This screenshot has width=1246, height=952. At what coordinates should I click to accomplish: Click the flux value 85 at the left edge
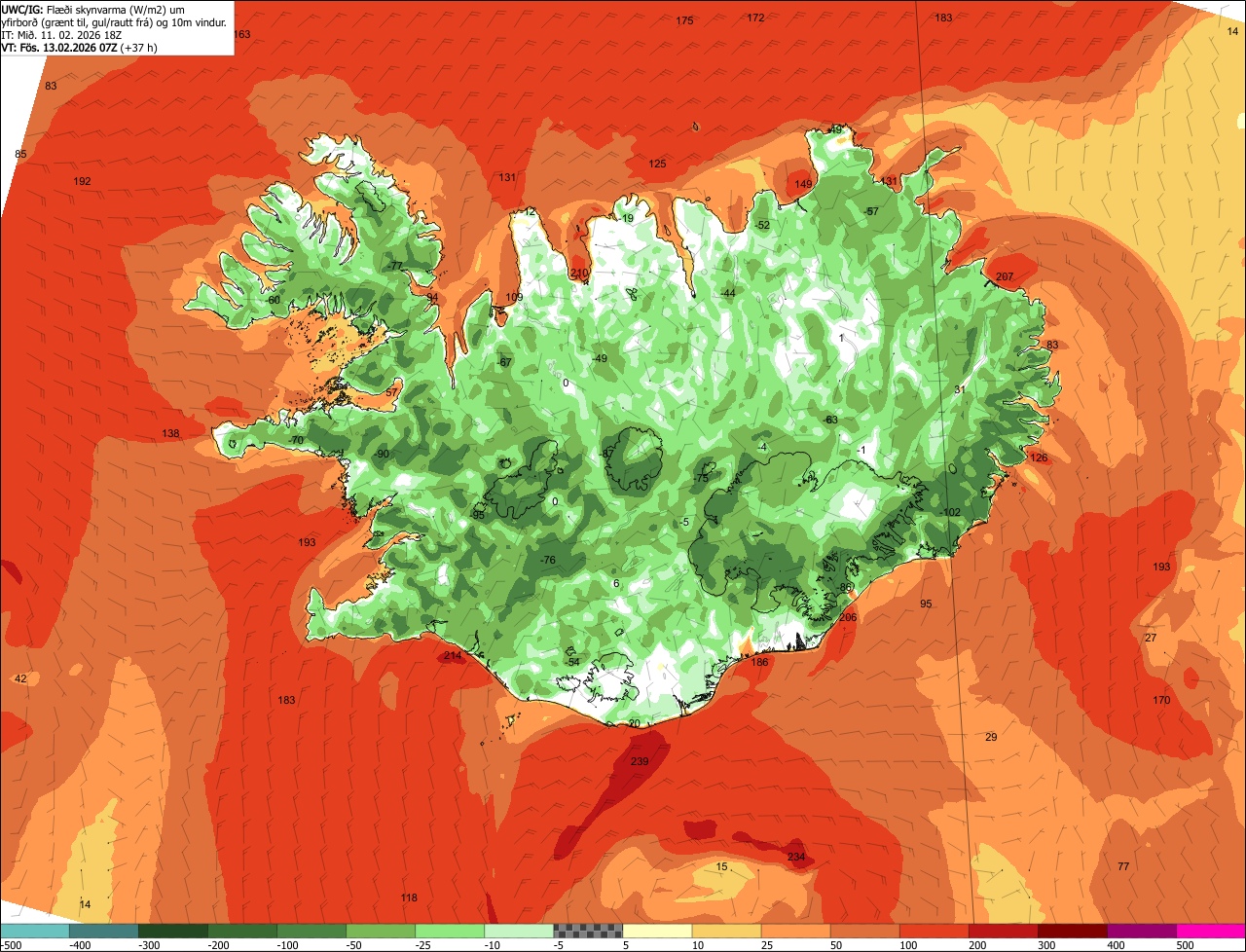(x=20, y=154)
